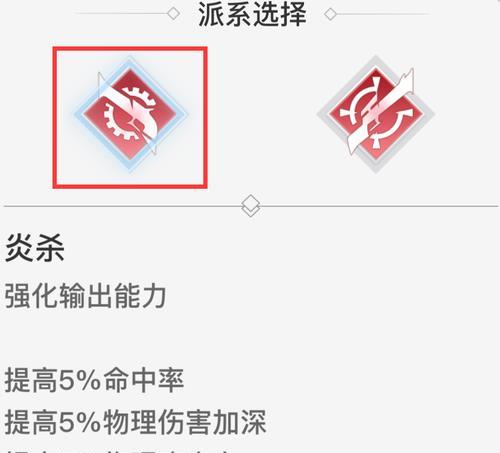Select the 炎杀 faction name heading

coord(35,248)
